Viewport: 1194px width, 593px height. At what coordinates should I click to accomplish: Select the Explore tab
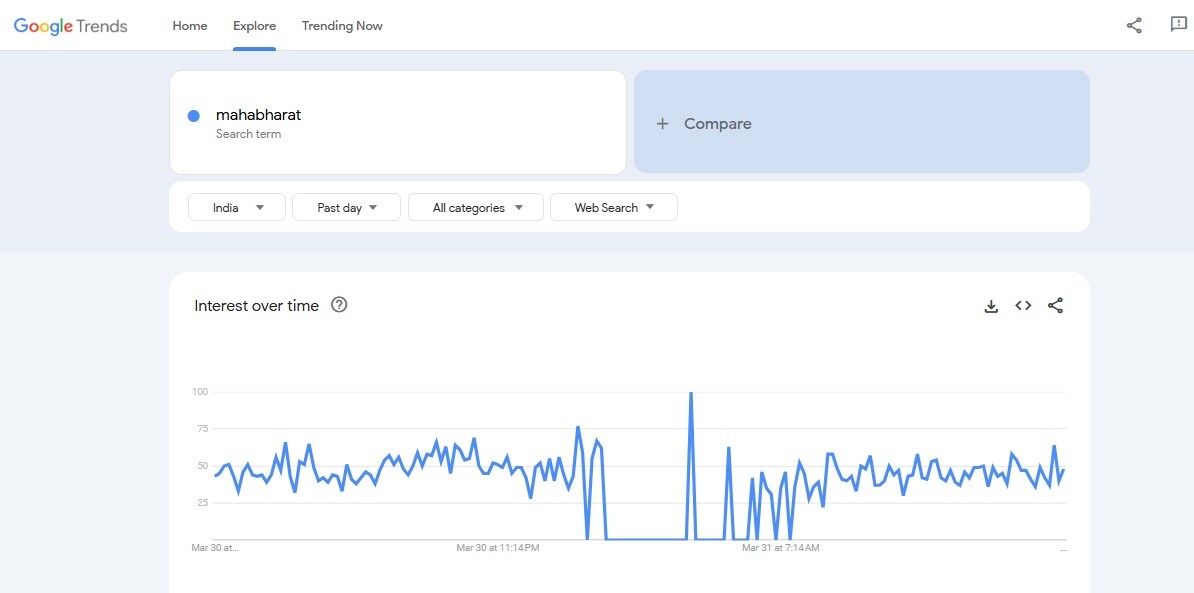[254, 26]
